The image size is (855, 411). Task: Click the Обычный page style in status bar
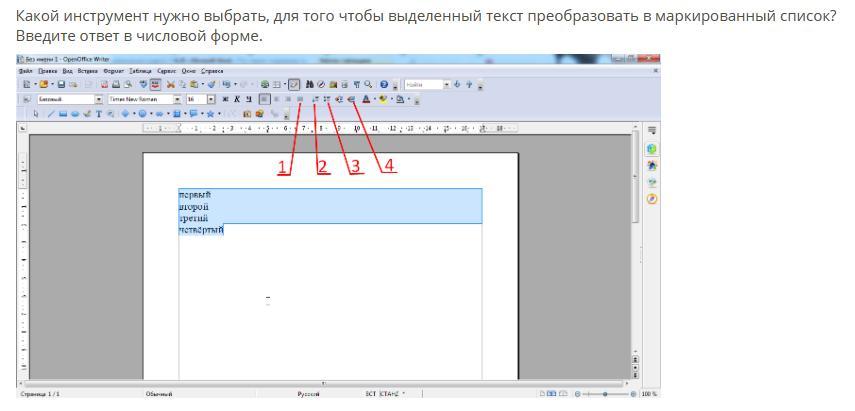point(159,394)
